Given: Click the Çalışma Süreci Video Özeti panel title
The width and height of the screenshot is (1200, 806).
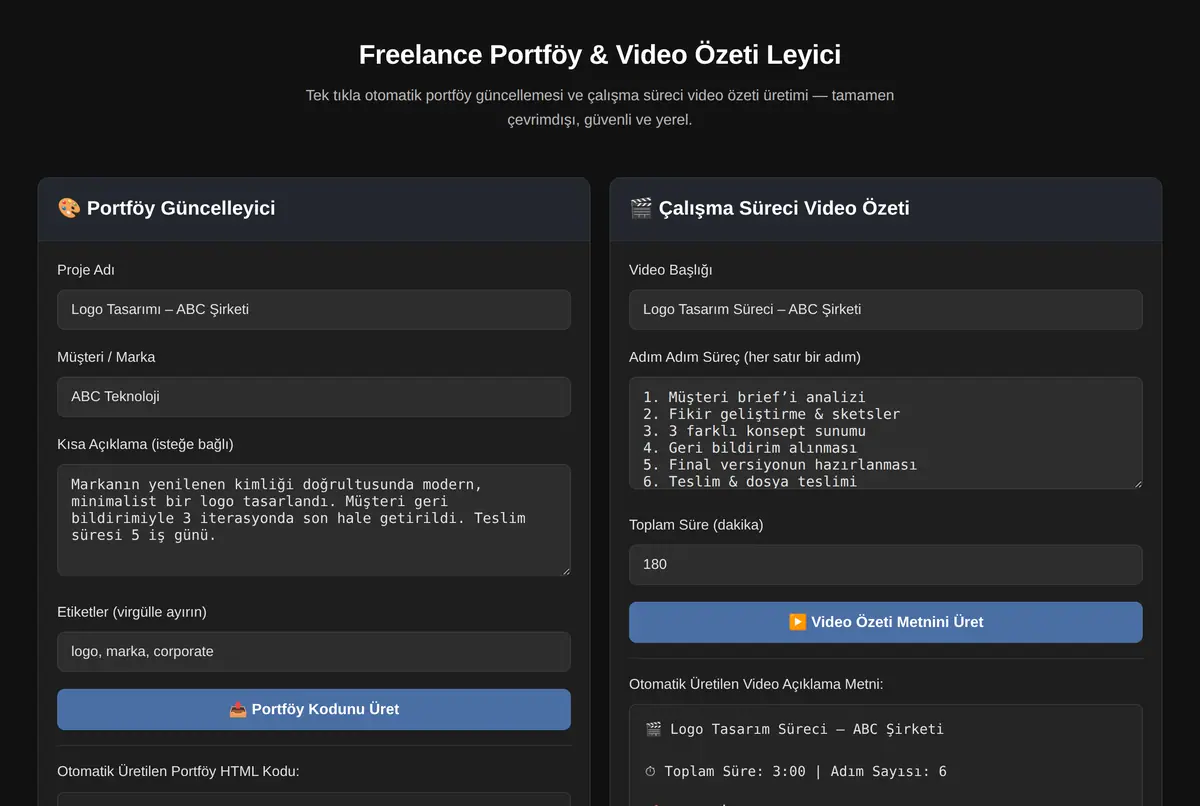Looking at the screenshot, I should point(784,208).
